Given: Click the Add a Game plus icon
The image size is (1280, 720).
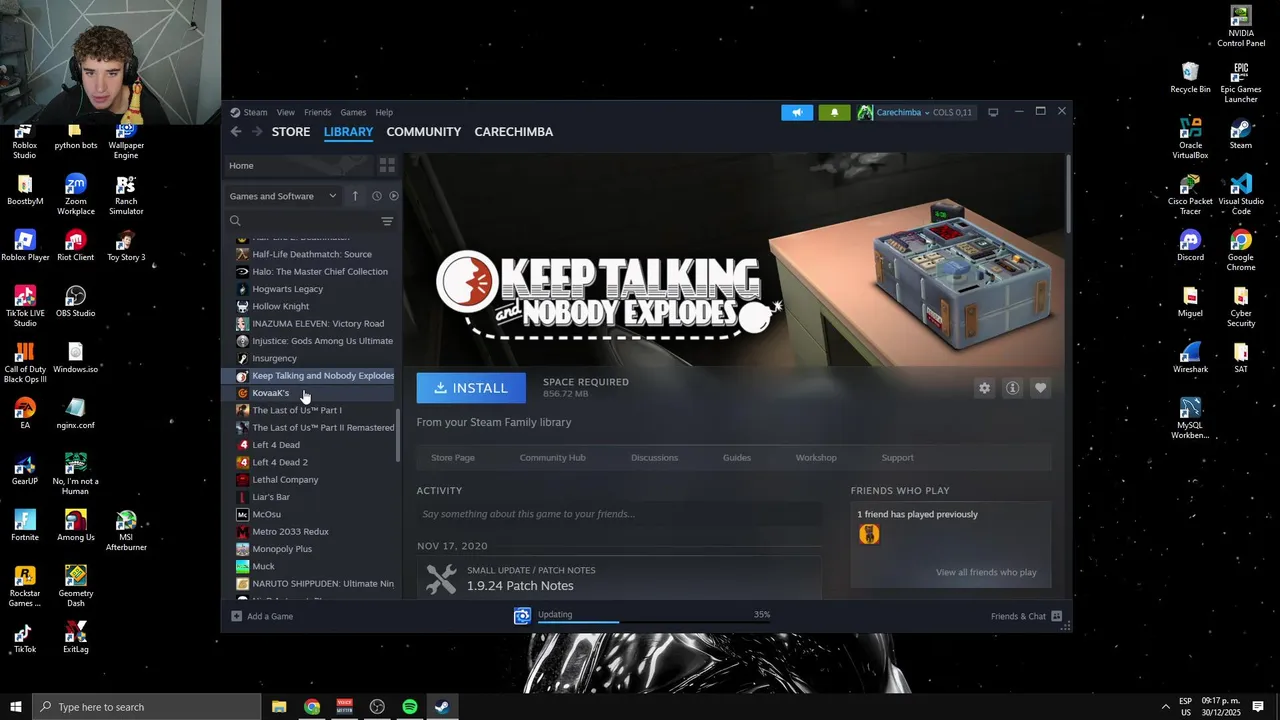Looking at the screenshot, I should 237,616.
